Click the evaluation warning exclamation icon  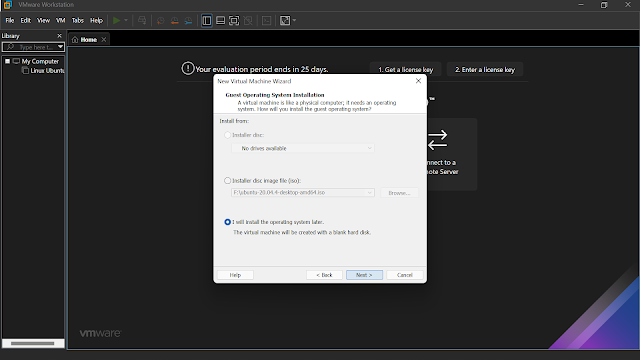188,68
